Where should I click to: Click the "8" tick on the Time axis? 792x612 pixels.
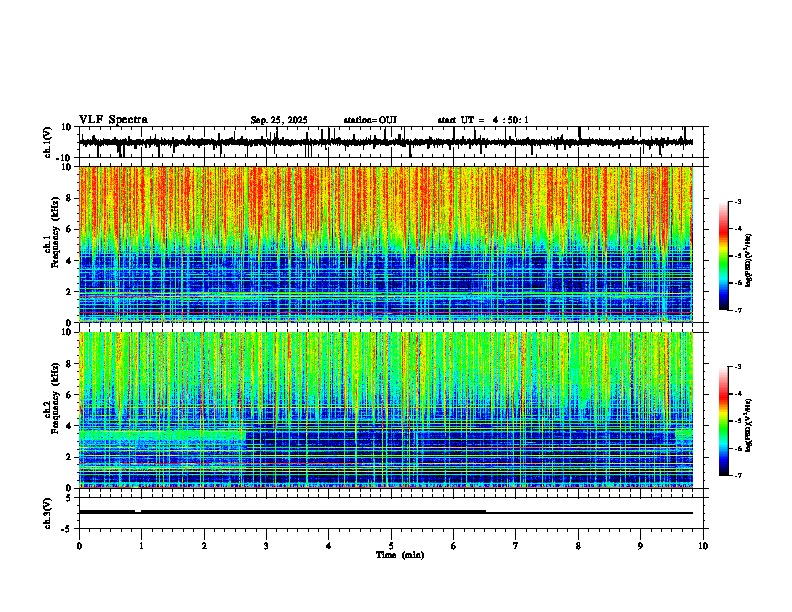click(578, 546)
